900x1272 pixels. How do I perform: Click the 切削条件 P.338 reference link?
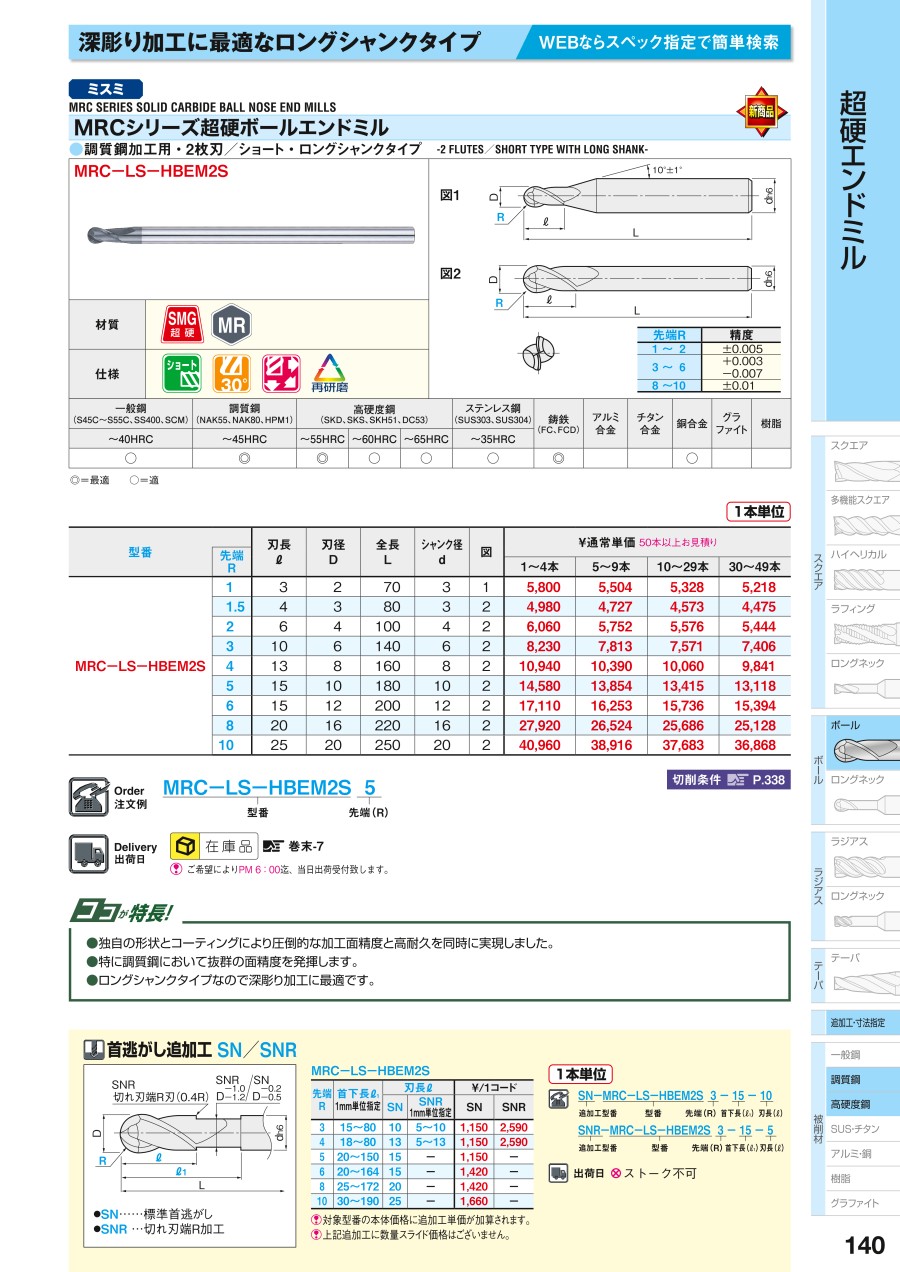(x=728, y=780)
